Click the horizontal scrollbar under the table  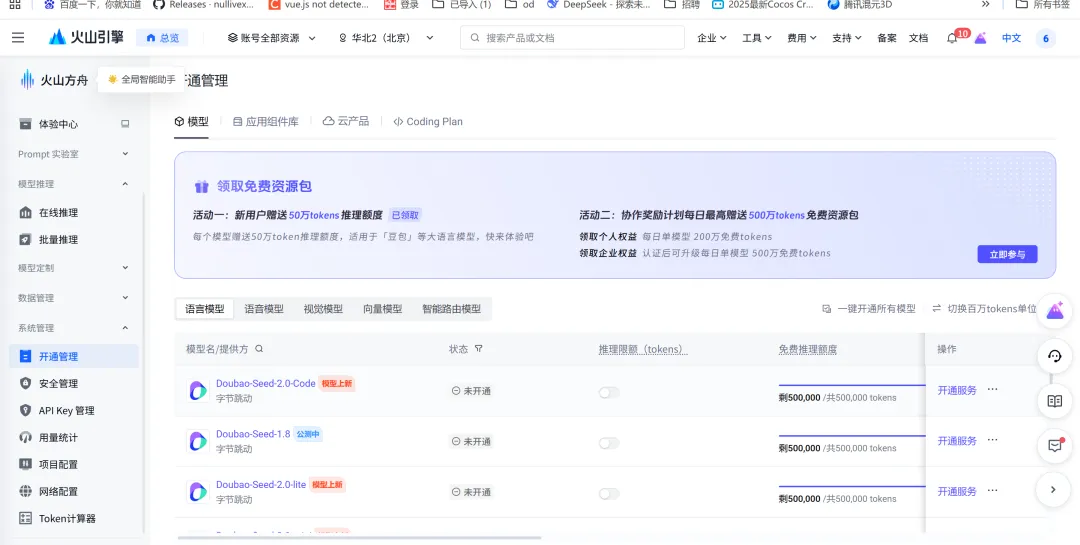pos(359,537)
